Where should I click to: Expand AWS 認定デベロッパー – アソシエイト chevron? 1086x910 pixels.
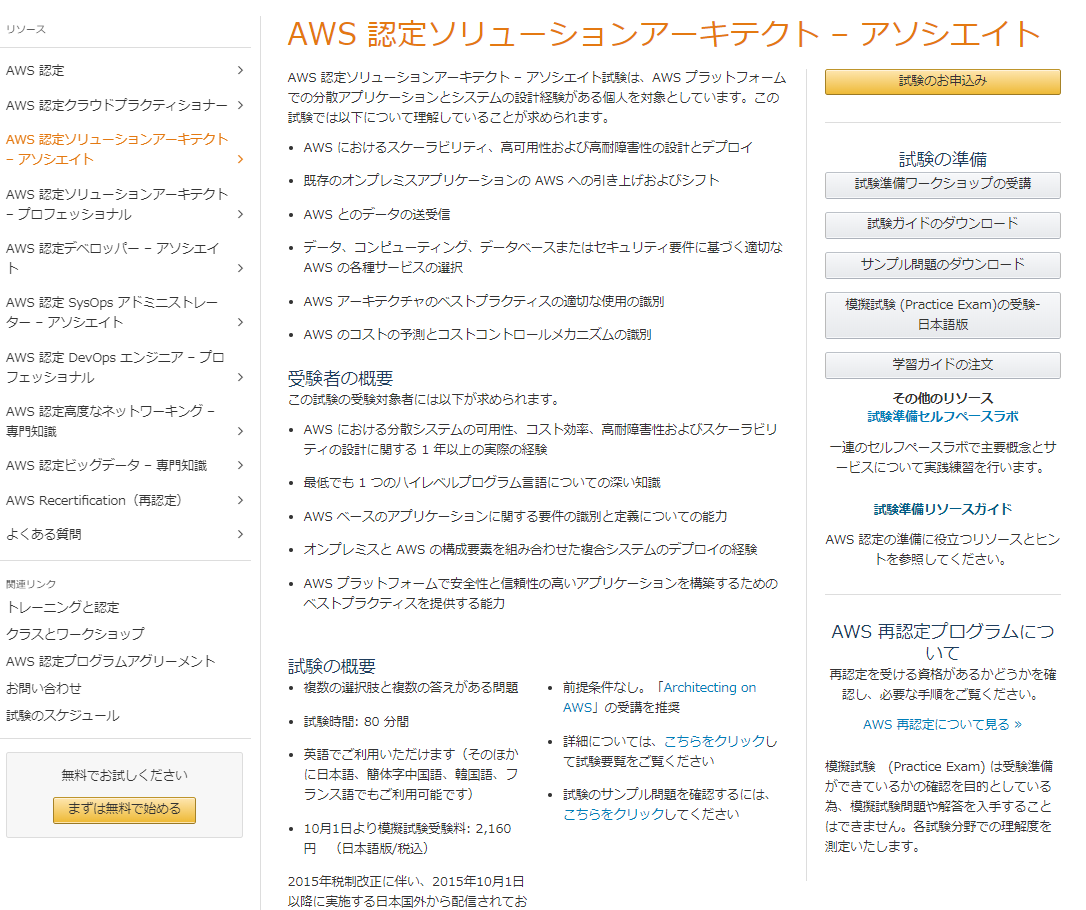tap(240, 268)
